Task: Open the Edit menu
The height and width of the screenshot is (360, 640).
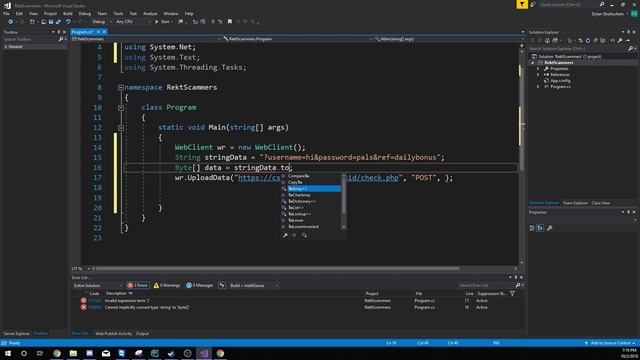Action: click(19, 13)
